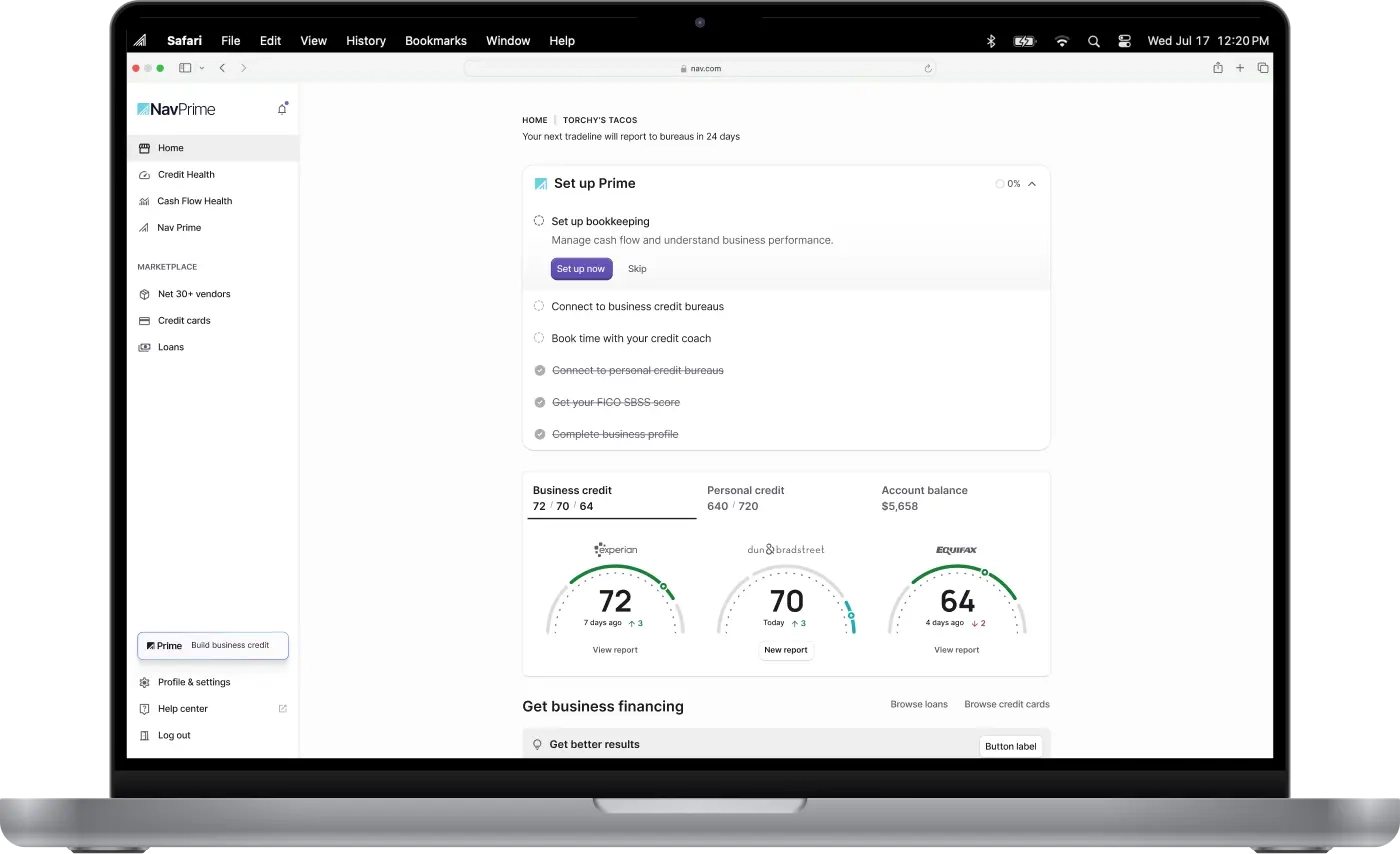This screenshot has width=1400, height=854.
Task: Click the Loans cash icon in sidebar
Action: click(144, 348)
